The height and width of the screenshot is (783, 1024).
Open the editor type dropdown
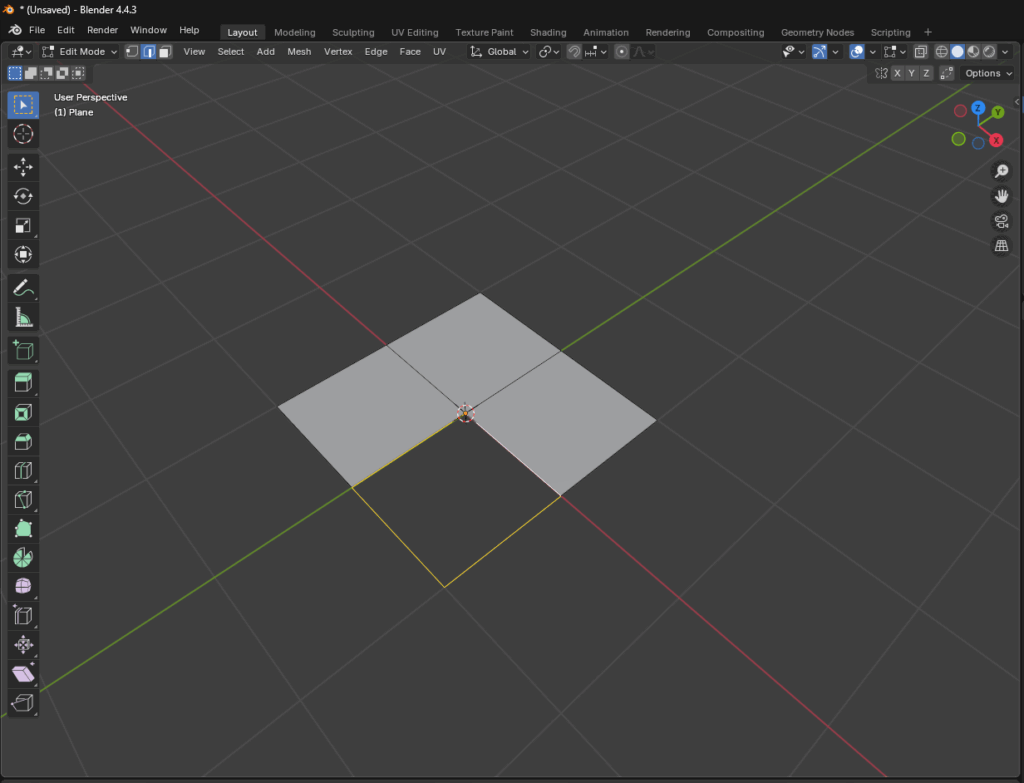point(21,52)
